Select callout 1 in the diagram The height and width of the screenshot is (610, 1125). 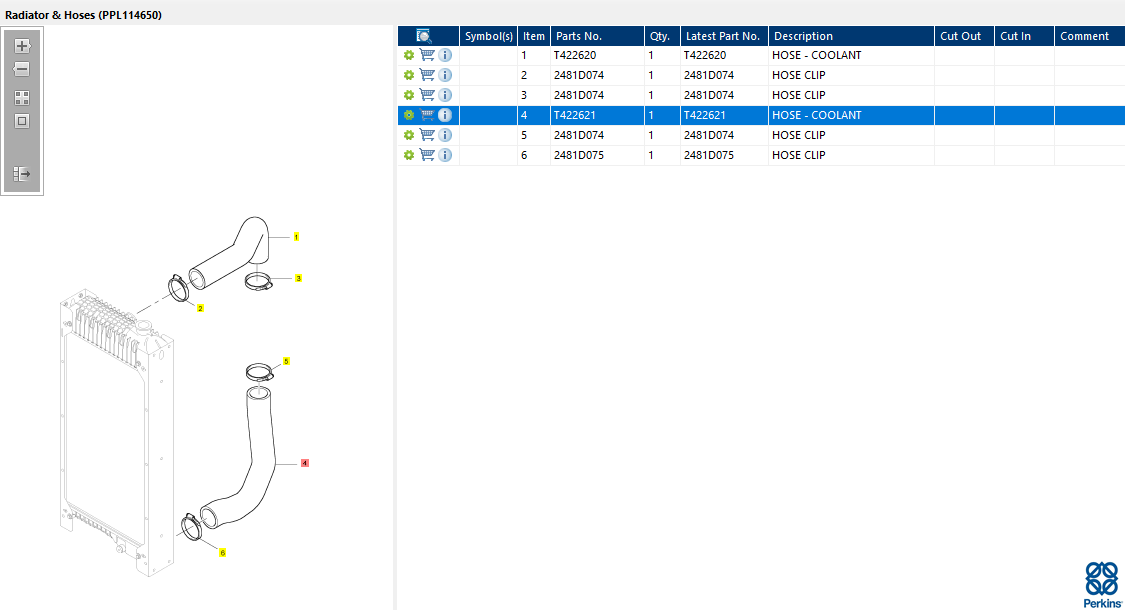click(x=296, y=237)
